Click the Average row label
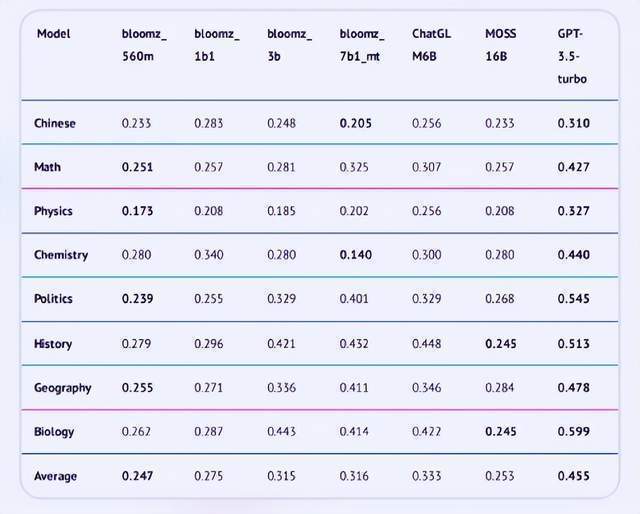 tap(55, 476)
